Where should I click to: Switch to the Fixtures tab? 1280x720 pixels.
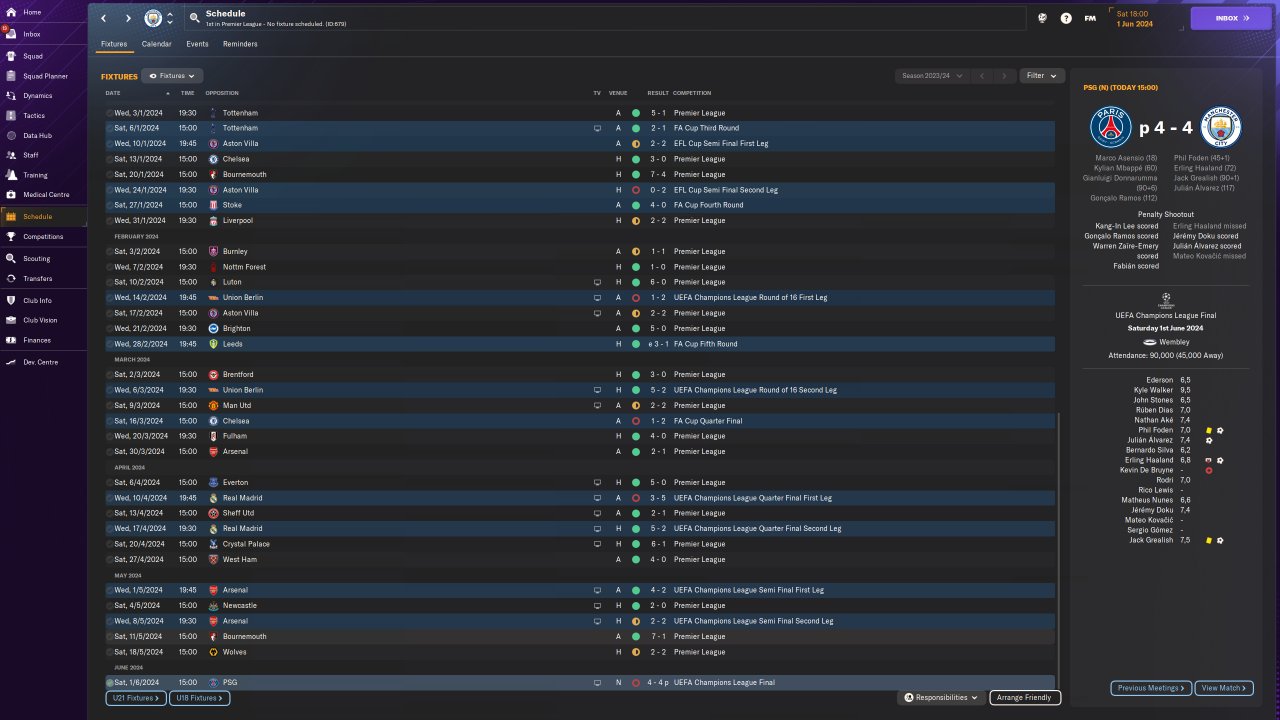click(114, 44)
